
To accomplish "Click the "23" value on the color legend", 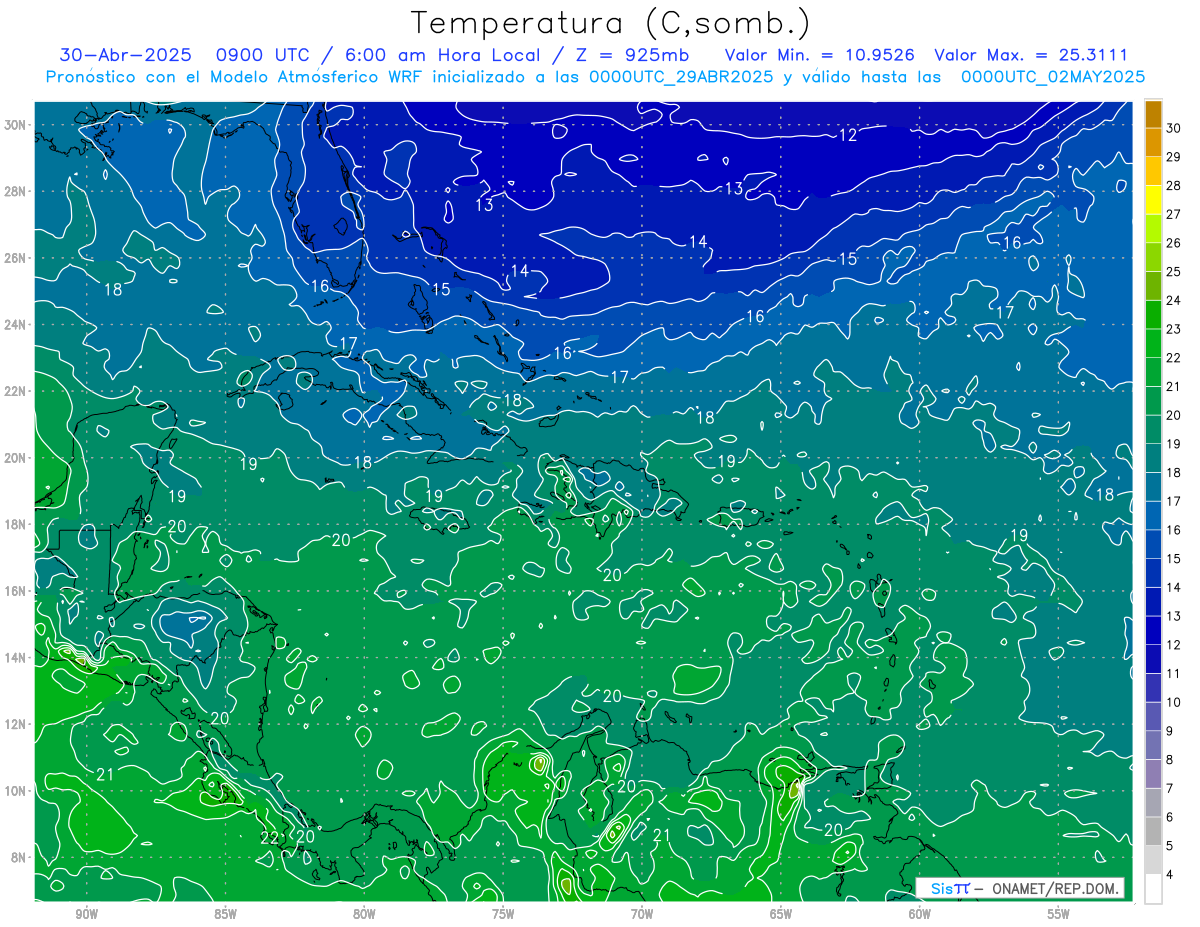I will [x=1174, y=329].
